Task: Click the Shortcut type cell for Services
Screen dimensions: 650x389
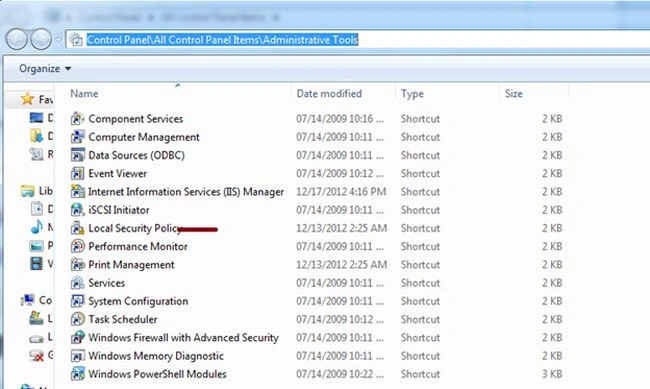Action: coord(420,283)
